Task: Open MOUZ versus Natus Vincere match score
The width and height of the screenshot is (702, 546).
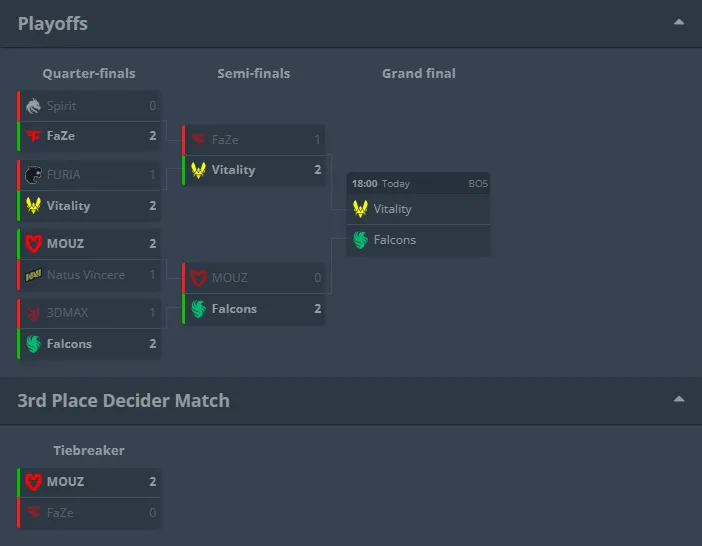Action: click(x=153, y=243)
